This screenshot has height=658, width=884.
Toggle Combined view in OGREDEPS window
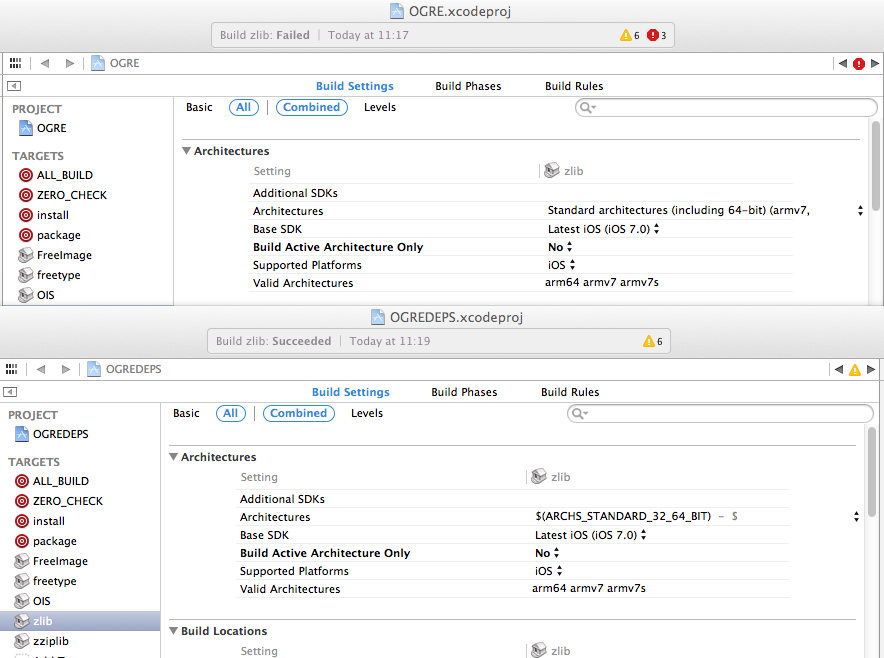coord(298,413)
